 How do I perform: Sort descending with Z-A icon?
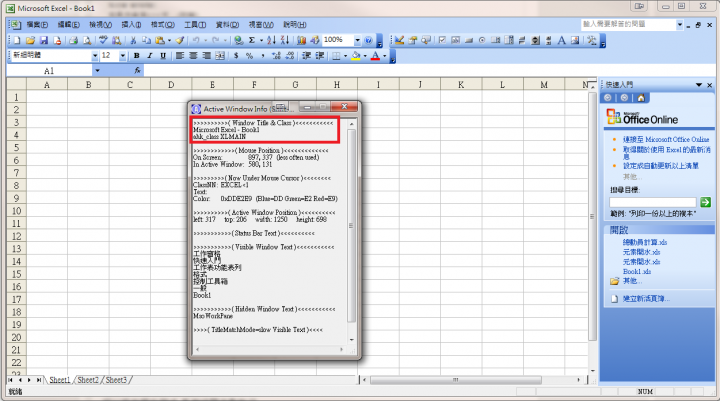click(x=285, y=40)
